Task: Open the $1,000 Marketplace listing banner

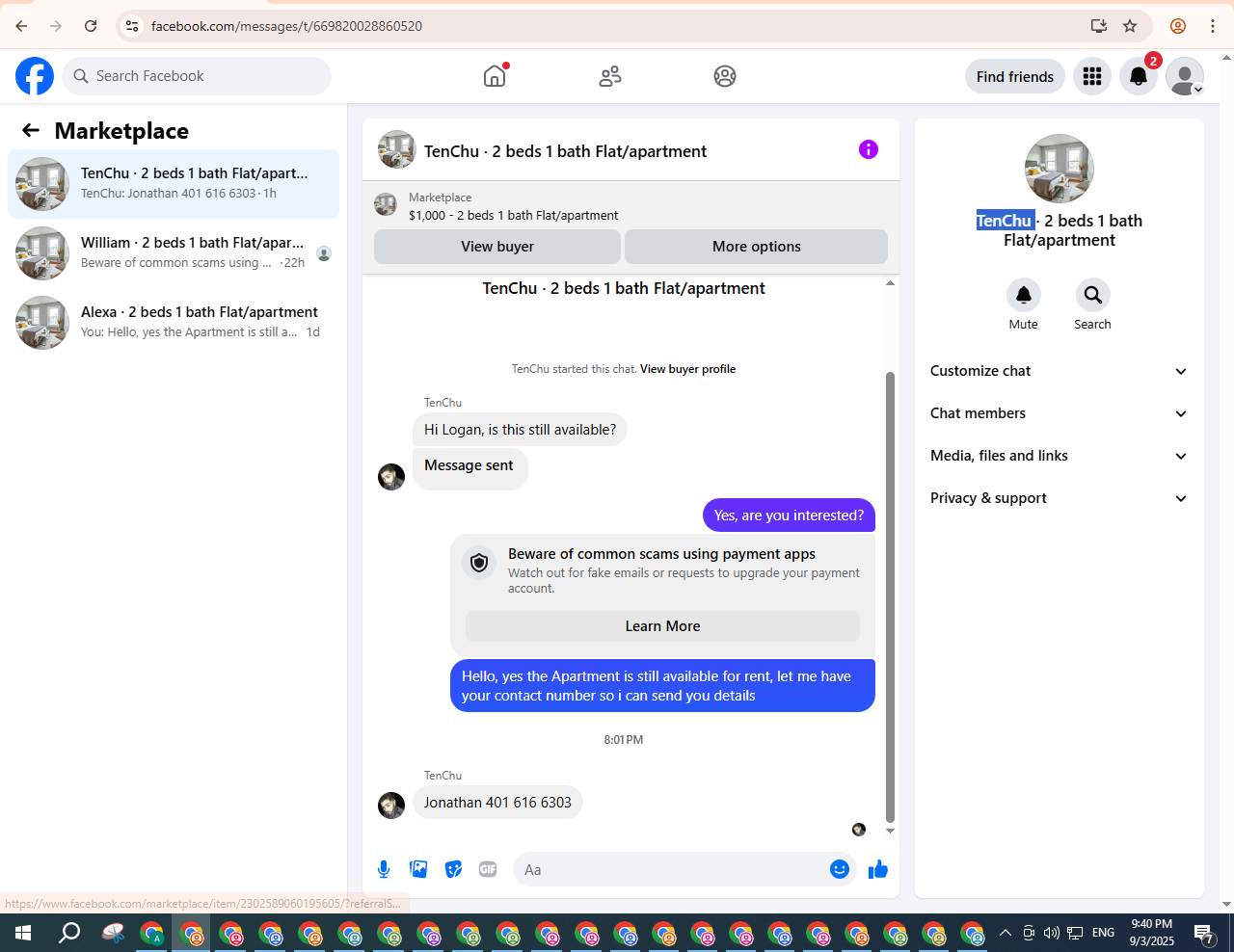Action: point(630,204)
